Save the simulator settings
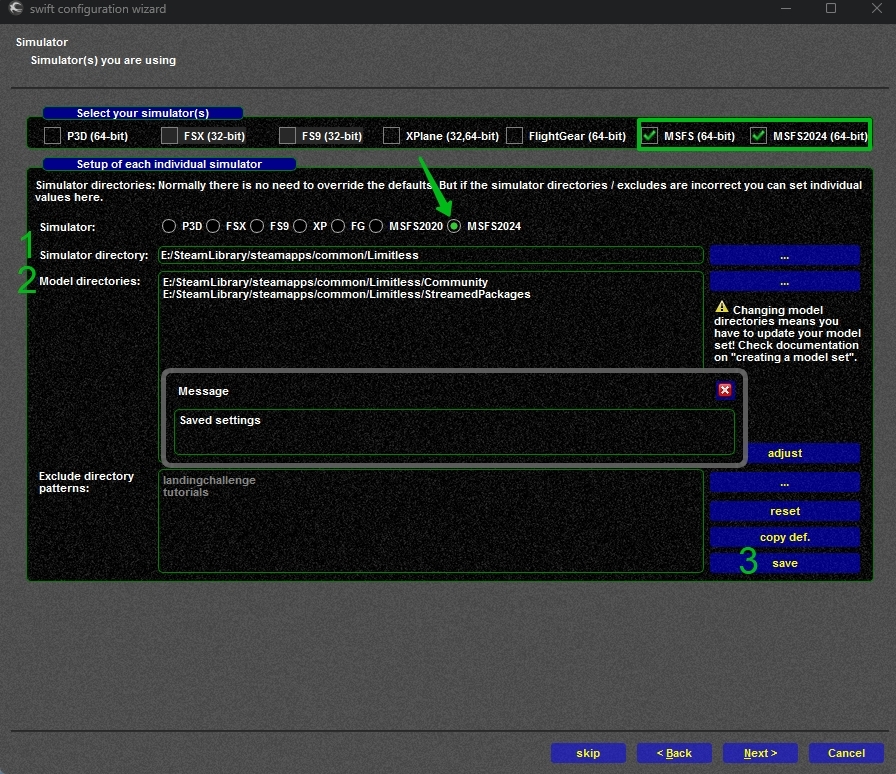The height and width of the screenshot is (774, 896). (784, 563)
